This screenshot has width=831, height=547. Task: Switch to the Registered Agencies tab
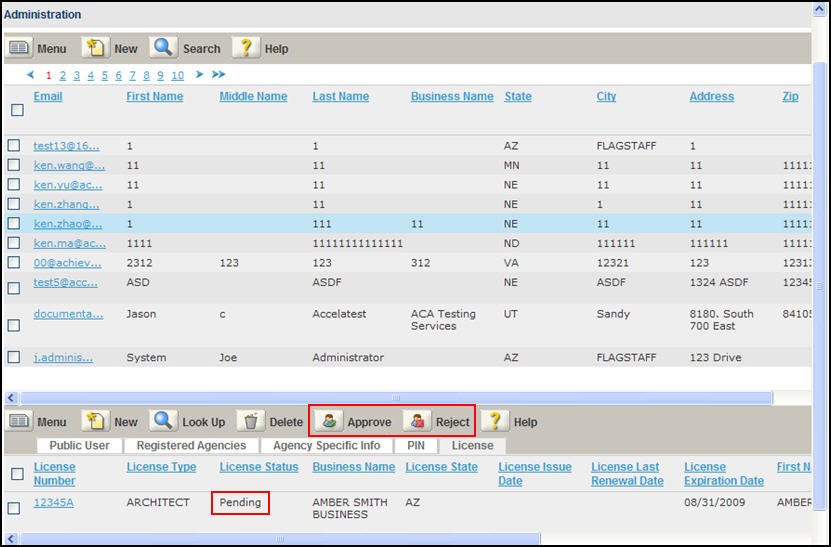click(191, 446)
